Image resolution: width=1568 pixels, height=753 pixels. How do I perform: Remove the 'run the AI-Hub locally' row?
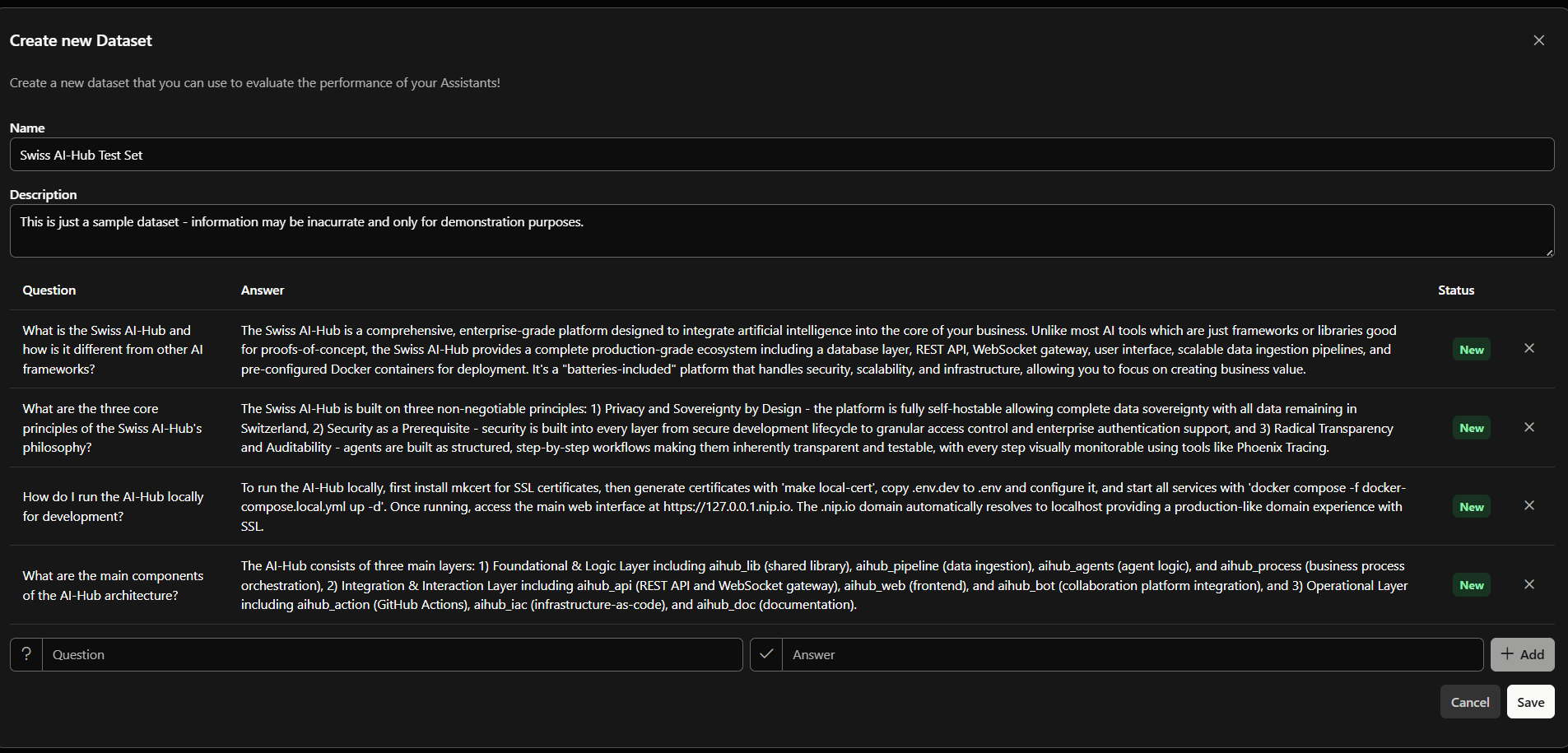coord(1529,505)
